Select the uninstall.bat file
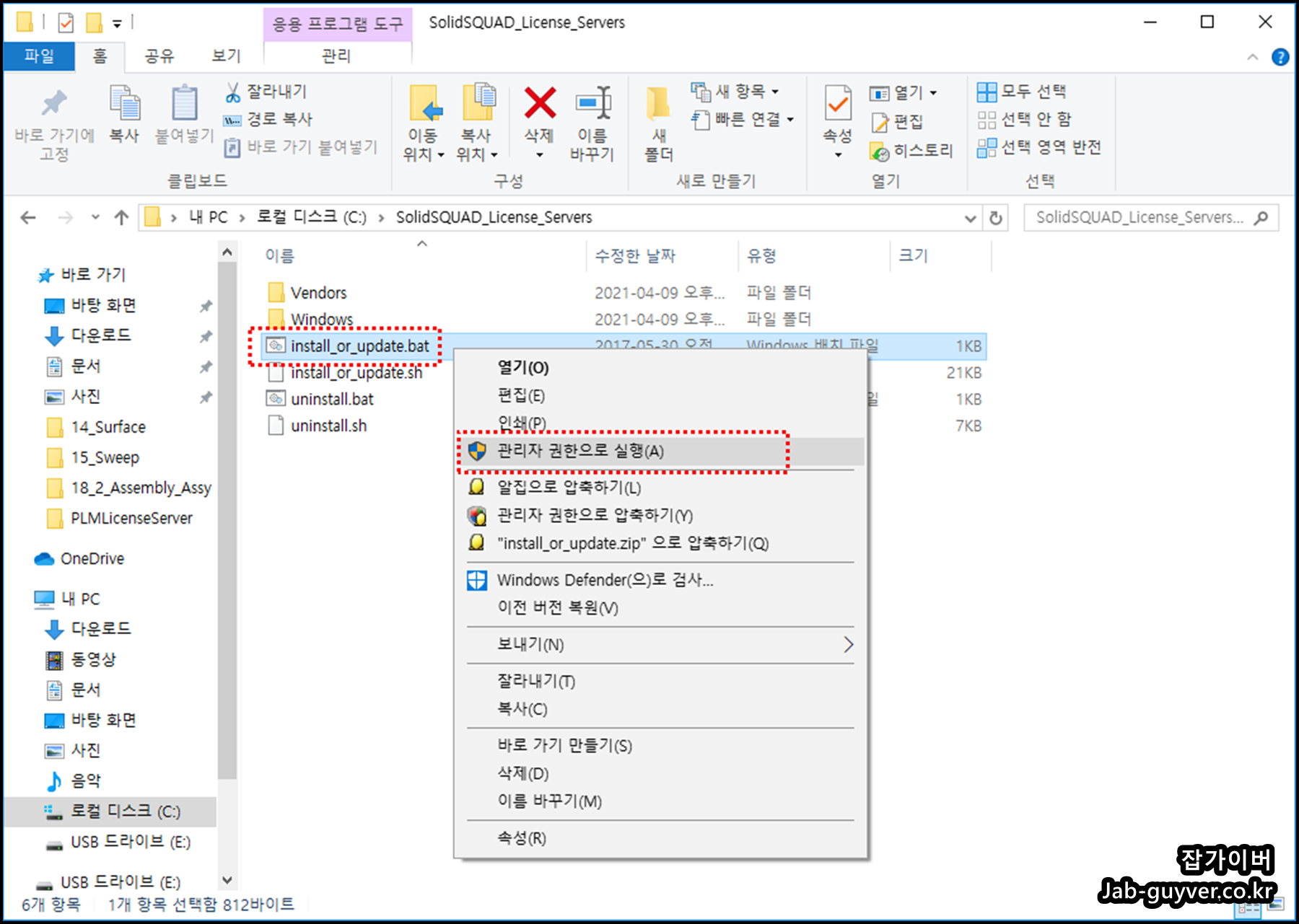Image resolution: width=1299 pixels, height=924 pixels. (332, 399)
